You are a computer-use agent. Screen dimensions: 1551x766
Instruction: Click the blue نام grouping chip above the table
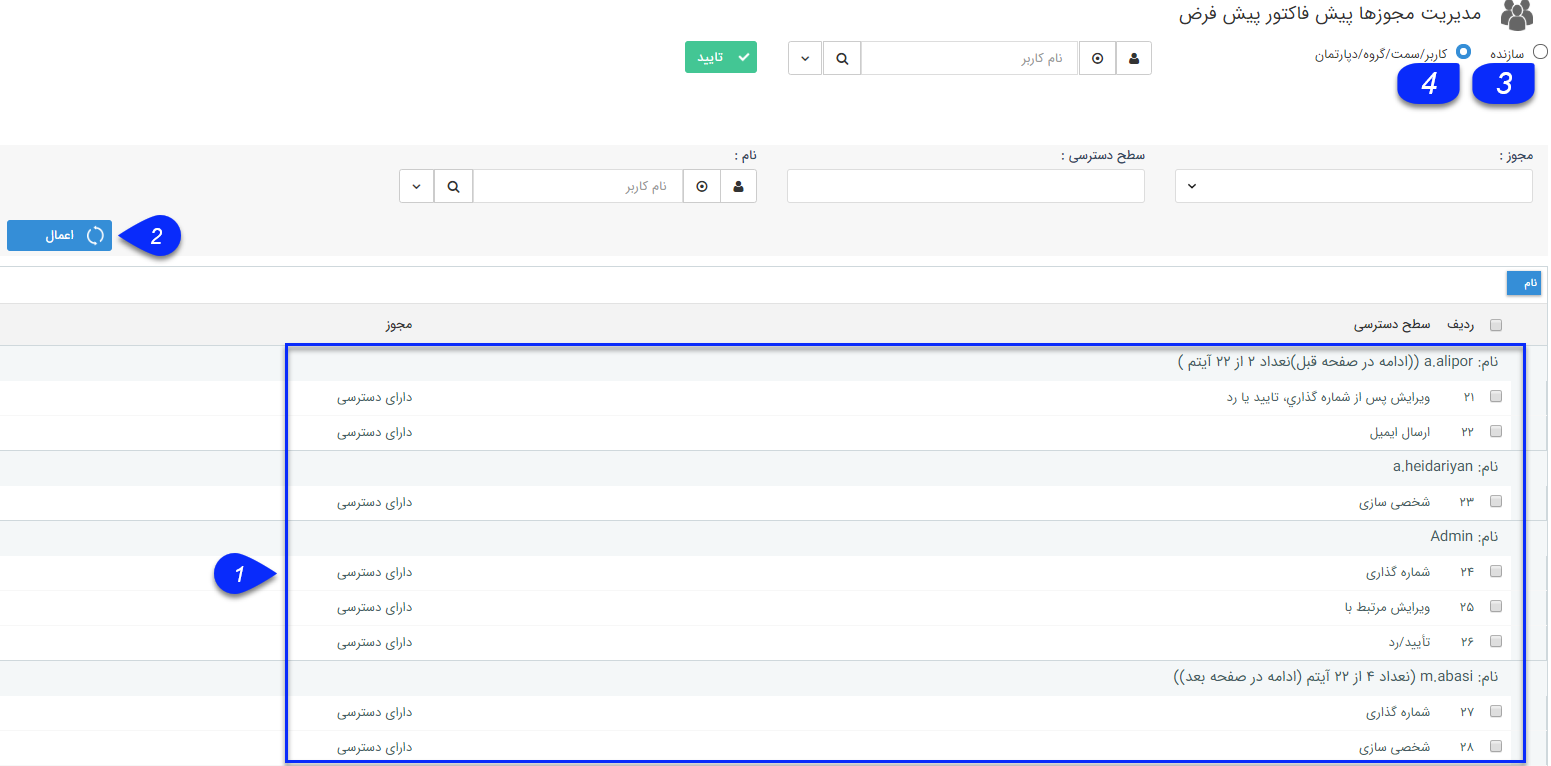click(1523, 284)
